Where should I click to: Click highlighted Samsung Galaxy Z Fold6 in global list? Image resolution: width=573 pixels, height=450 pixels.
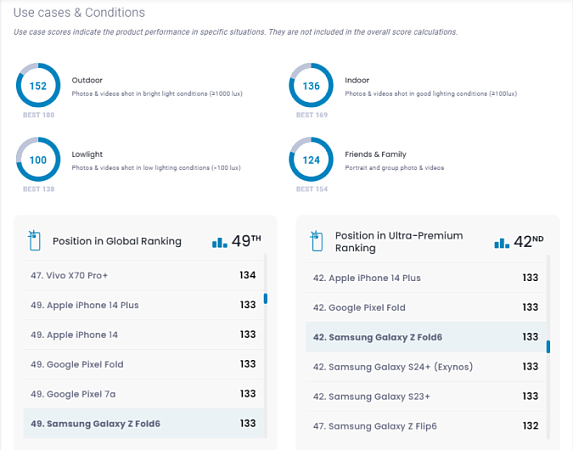143,423
